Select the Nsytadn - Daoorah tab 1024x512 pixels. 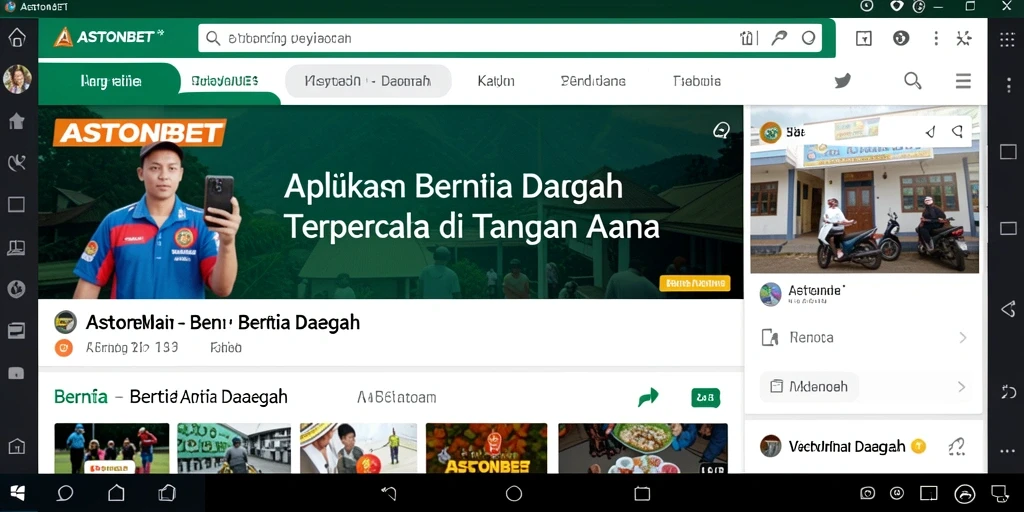tap(368, 81)
